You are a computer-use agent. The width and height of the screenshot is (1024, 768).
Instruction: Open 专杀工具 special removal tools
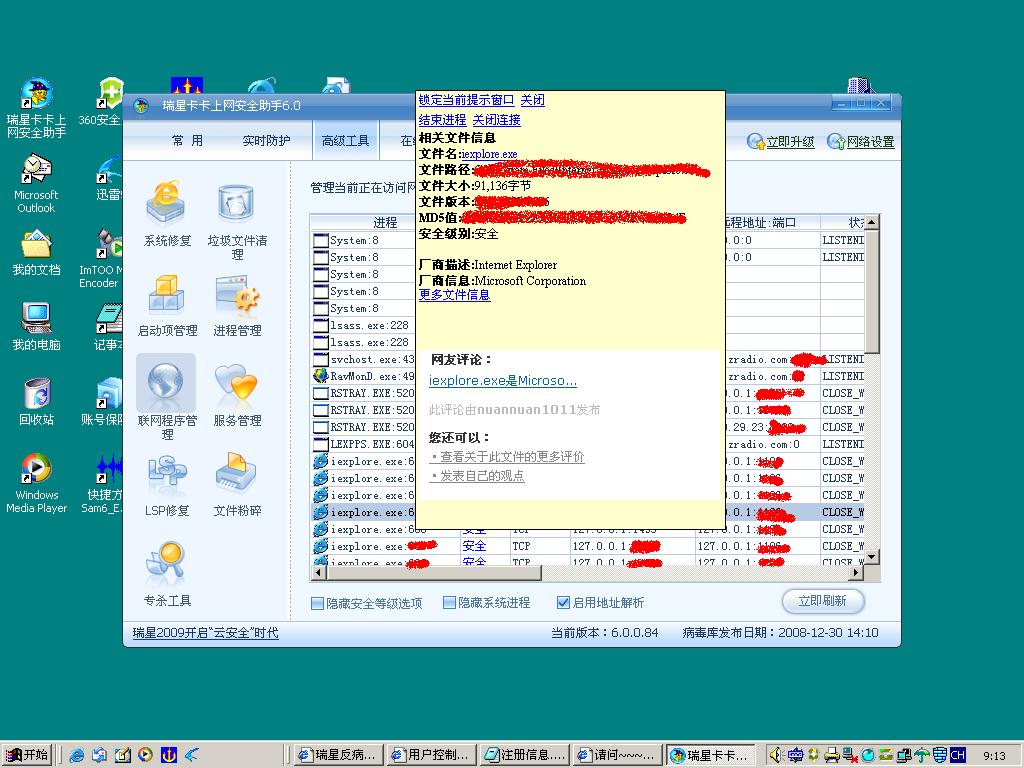click(167, 574)
